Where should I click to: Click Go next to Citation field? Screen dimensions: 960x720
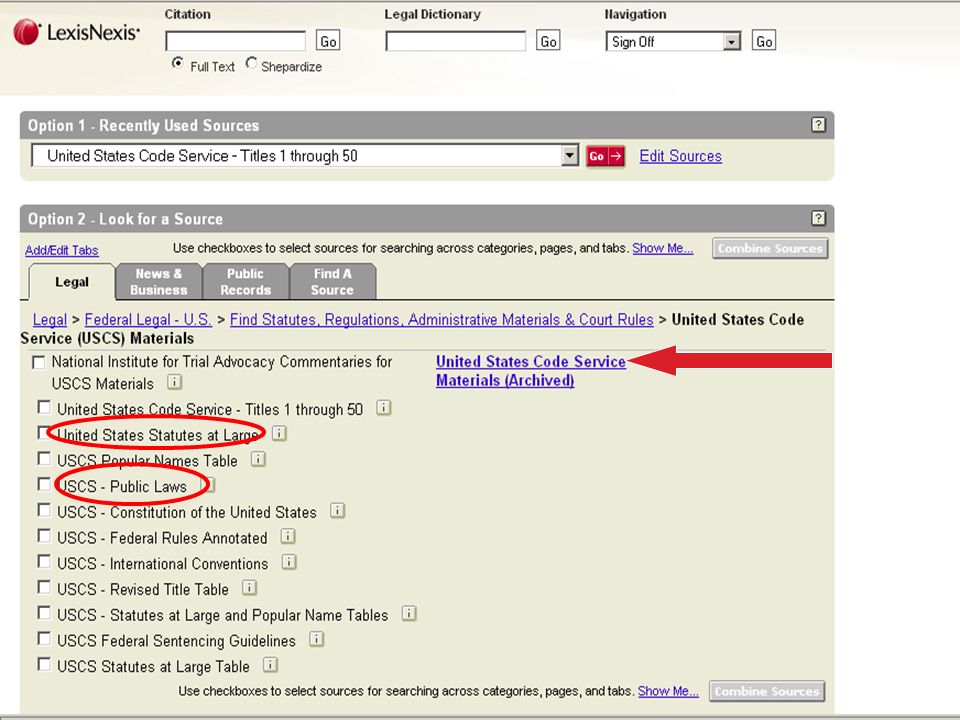point(328,41)
